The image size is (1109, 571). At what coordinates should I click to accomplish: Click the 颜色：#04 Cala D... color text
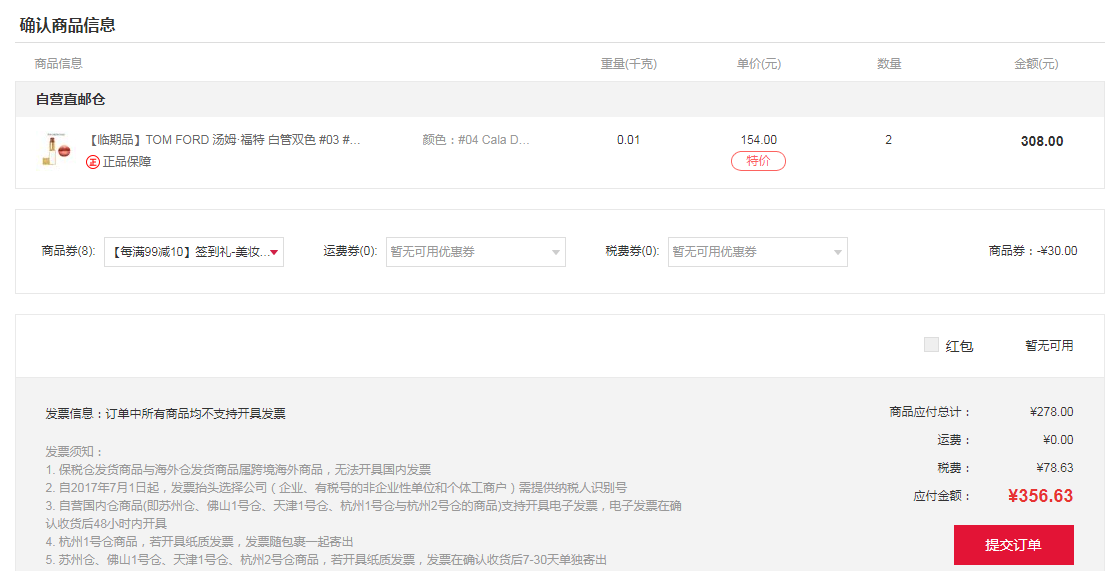[475, 140]
